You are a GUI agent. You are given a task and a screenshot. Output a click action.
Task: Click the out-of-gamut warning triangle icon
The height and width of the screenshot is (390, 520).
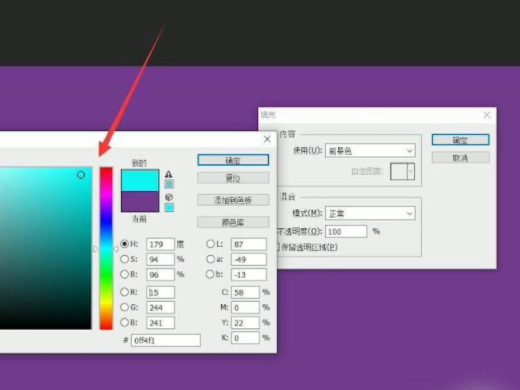click(x=169, y=174)
